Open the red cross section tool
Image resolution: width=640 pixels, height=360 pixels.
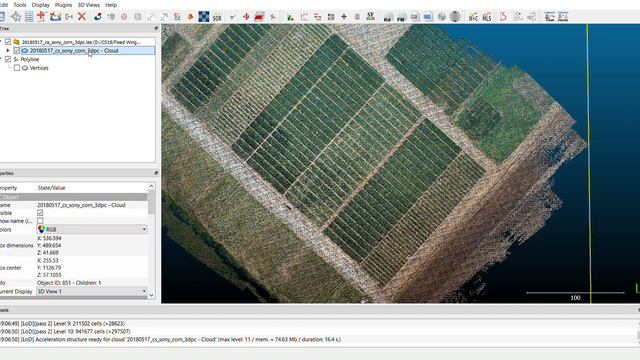pos(259,16)
